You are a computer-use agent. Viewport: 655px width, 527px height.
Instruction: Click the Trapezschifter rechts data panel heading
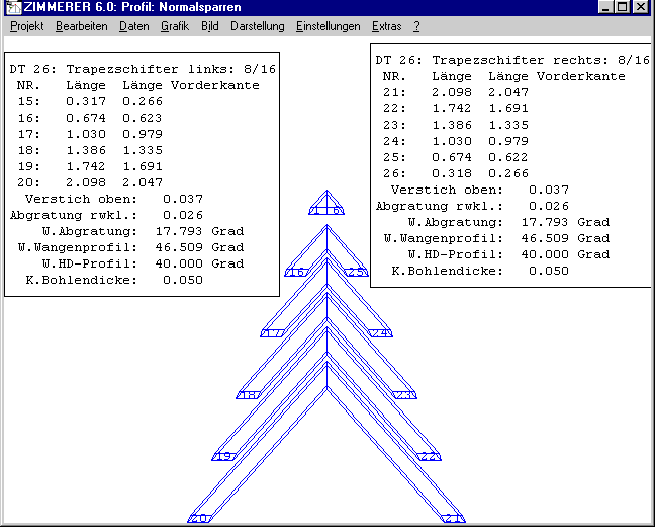coord(510,60)
